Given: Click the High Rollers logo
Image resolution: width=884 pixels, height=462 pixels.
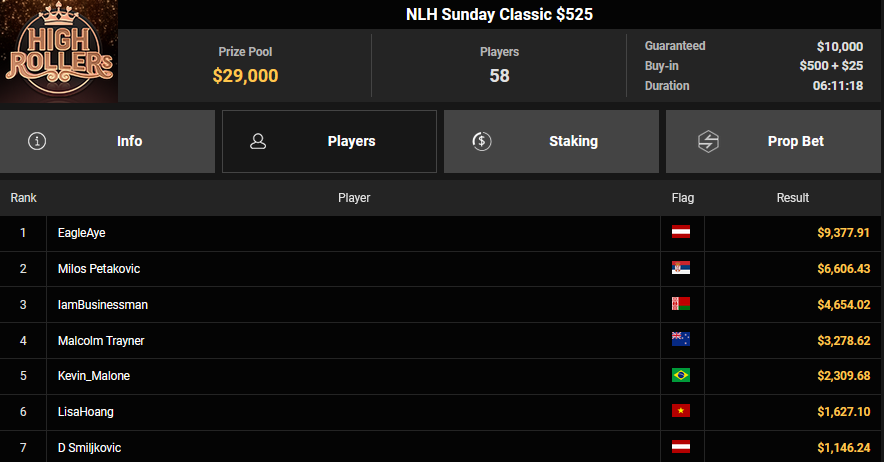Looking at the screenshot, I should [59, 52].
